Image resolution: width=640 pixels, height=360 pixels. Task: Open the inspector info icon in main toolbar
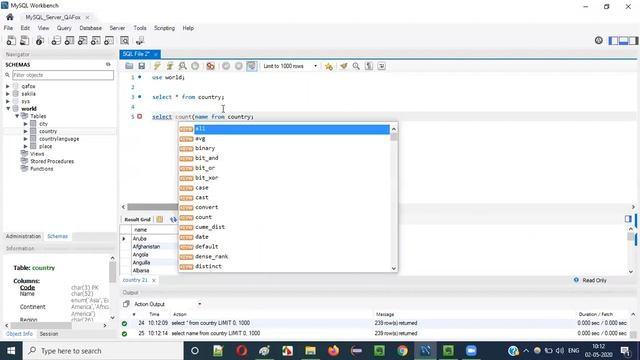40,40
